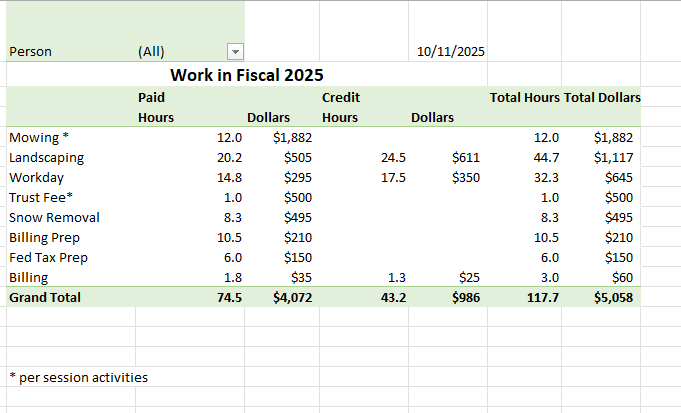This screenshot has width=681, height=413.
Task: Click the per session activities footnote
Action: 78,377
